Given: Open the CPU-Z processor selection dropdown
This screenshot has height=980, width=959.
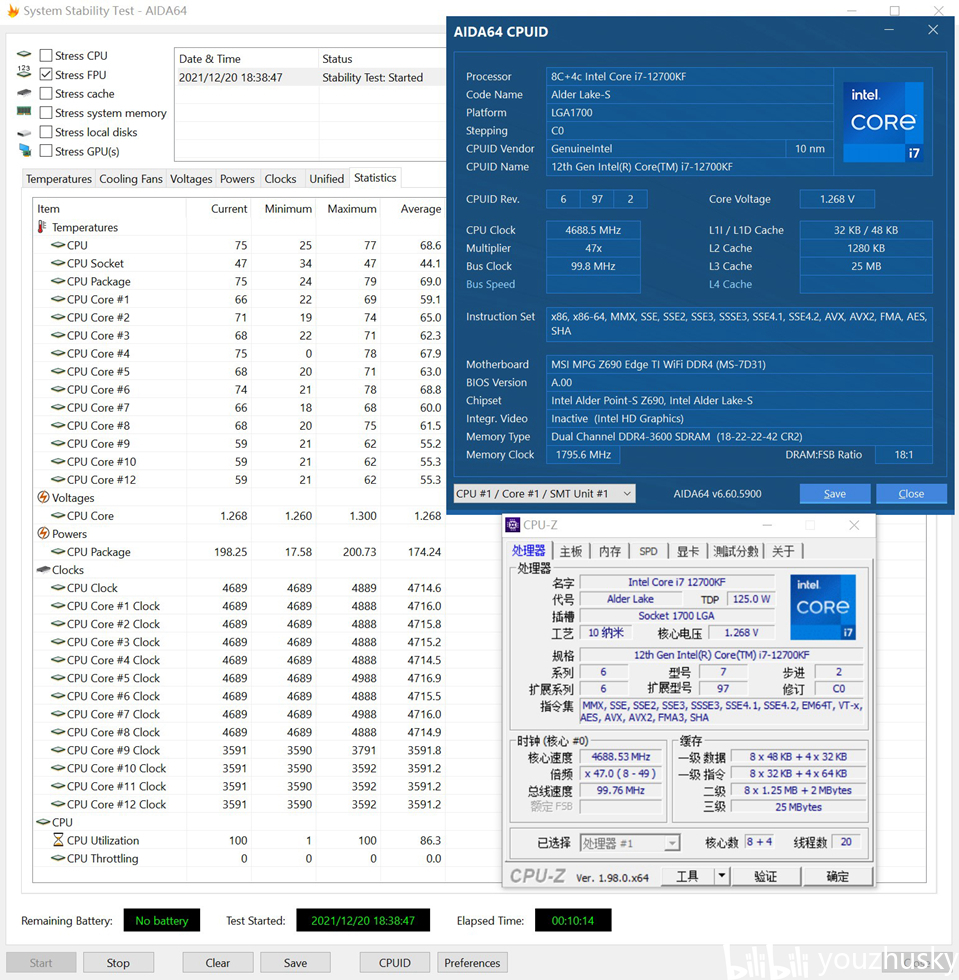Looking at the screenshot, I should 630,843.
